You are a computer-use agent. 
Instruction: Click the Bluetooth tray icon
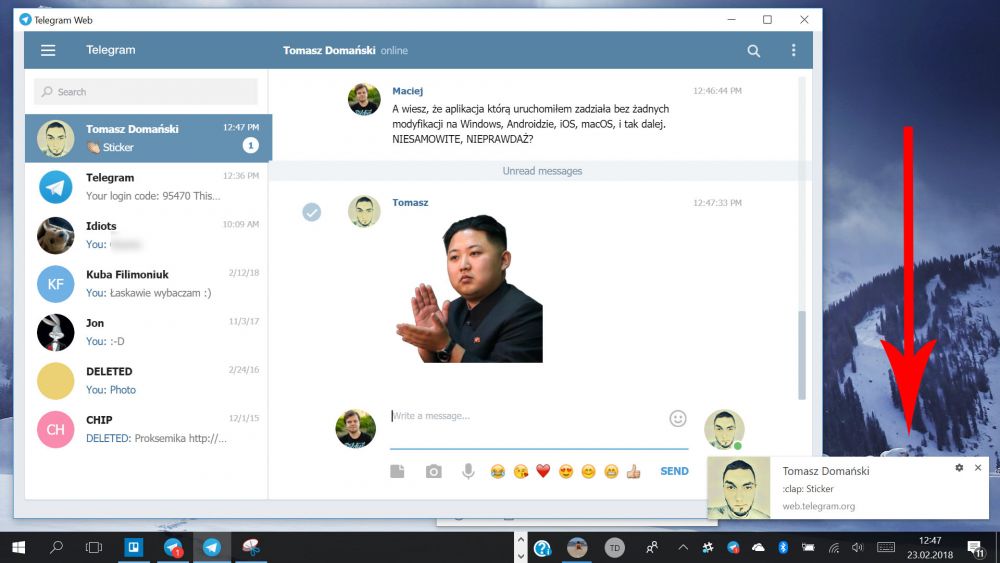(x=783, y=547)
